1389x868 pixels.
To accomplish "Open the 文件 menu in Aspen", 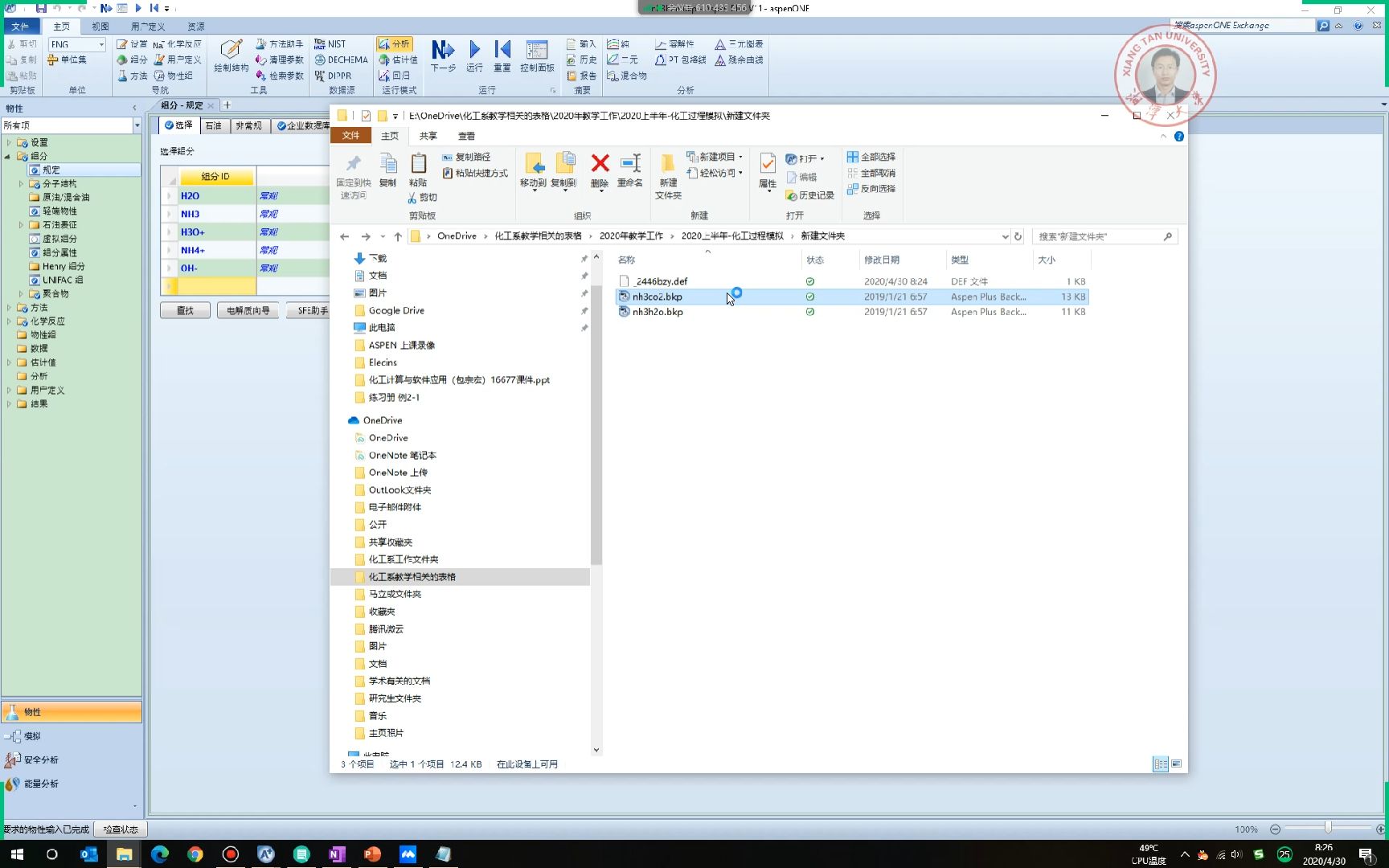I will pos(20,27).
